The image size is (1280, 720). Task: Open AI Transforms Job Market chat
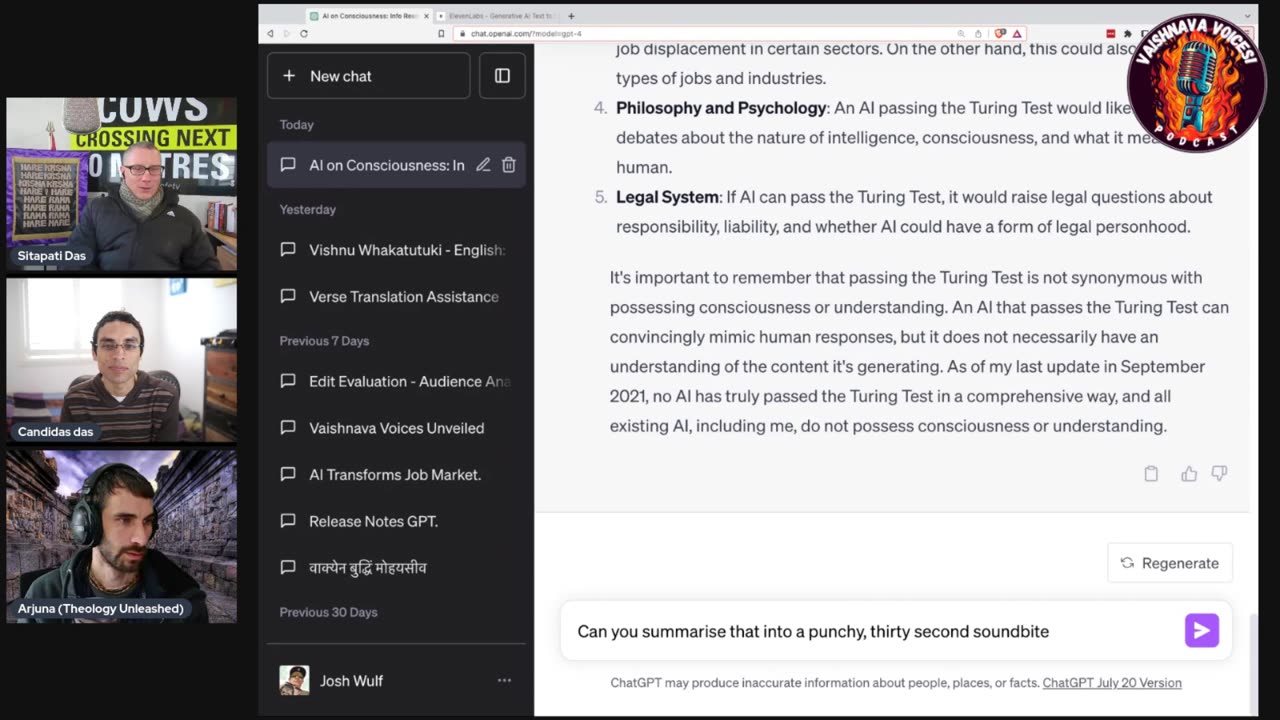pos(396,474)
